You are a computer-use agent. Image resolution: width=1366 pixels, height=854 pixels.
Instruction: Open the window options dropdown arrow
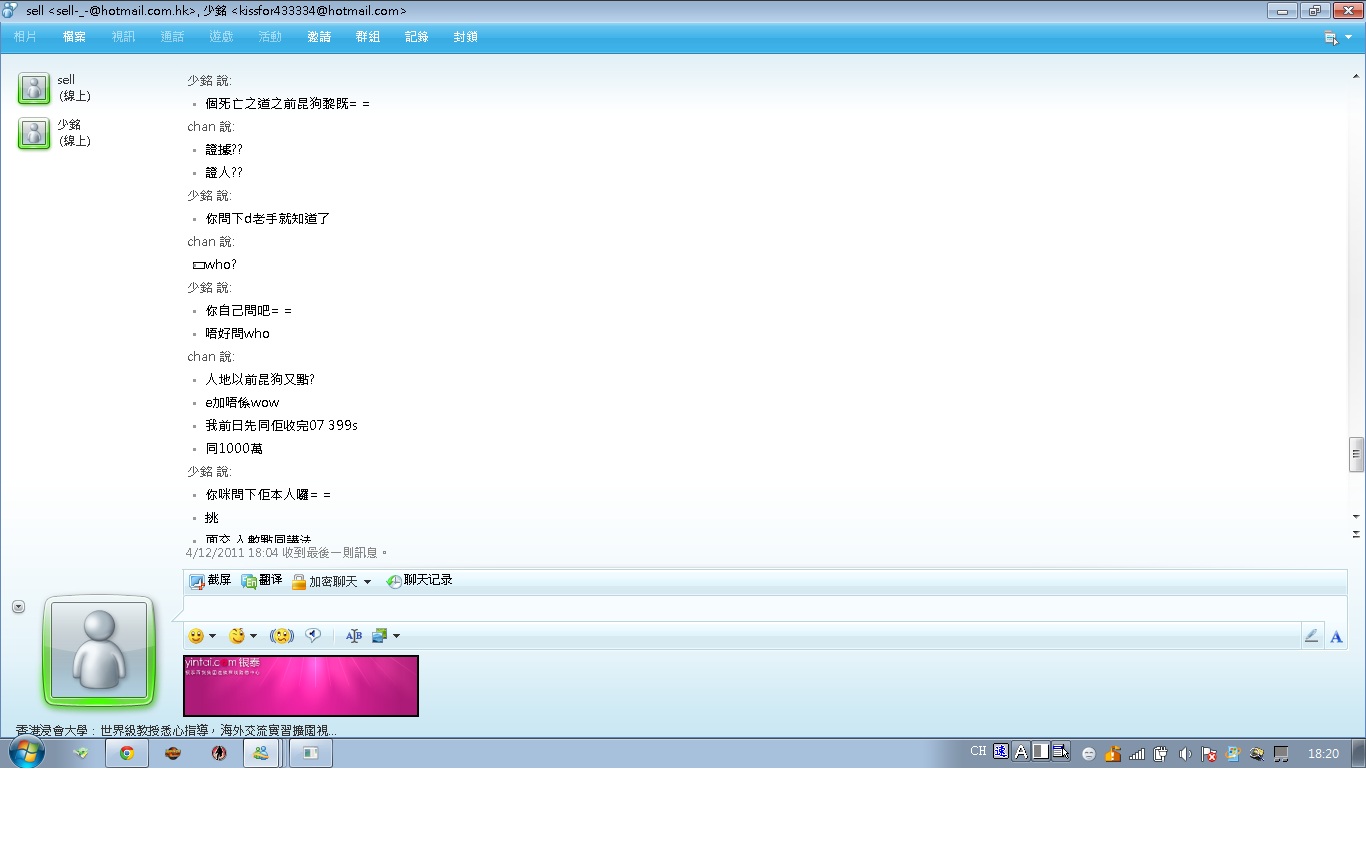(x=1348, y=38)
